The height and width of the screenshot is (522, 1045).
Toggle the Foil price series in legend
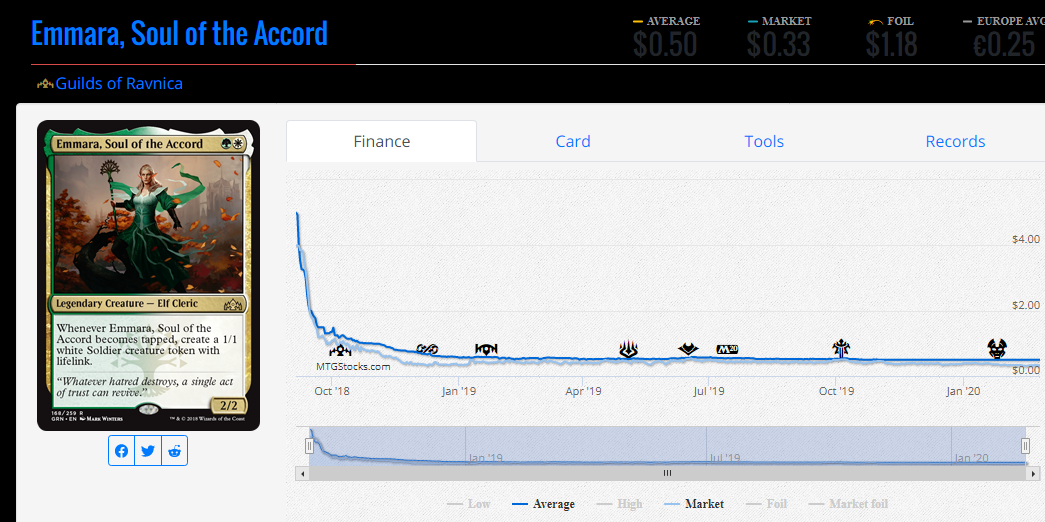coord(766,504)
